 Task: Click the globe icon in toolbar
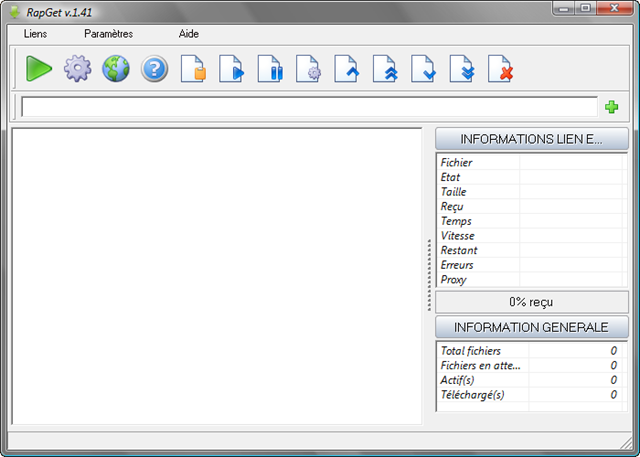pyautogui.click(x=116, y=69)
